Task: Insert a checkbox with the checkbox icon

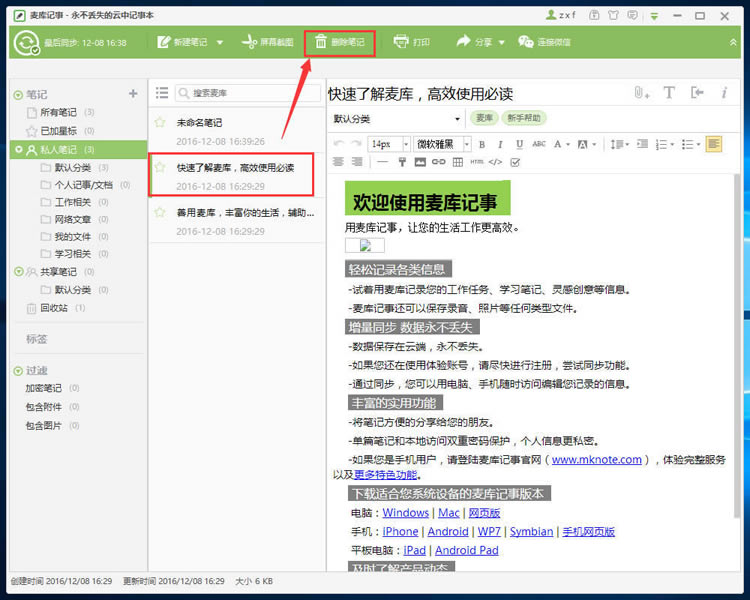Action: click(x=515, y=162)
